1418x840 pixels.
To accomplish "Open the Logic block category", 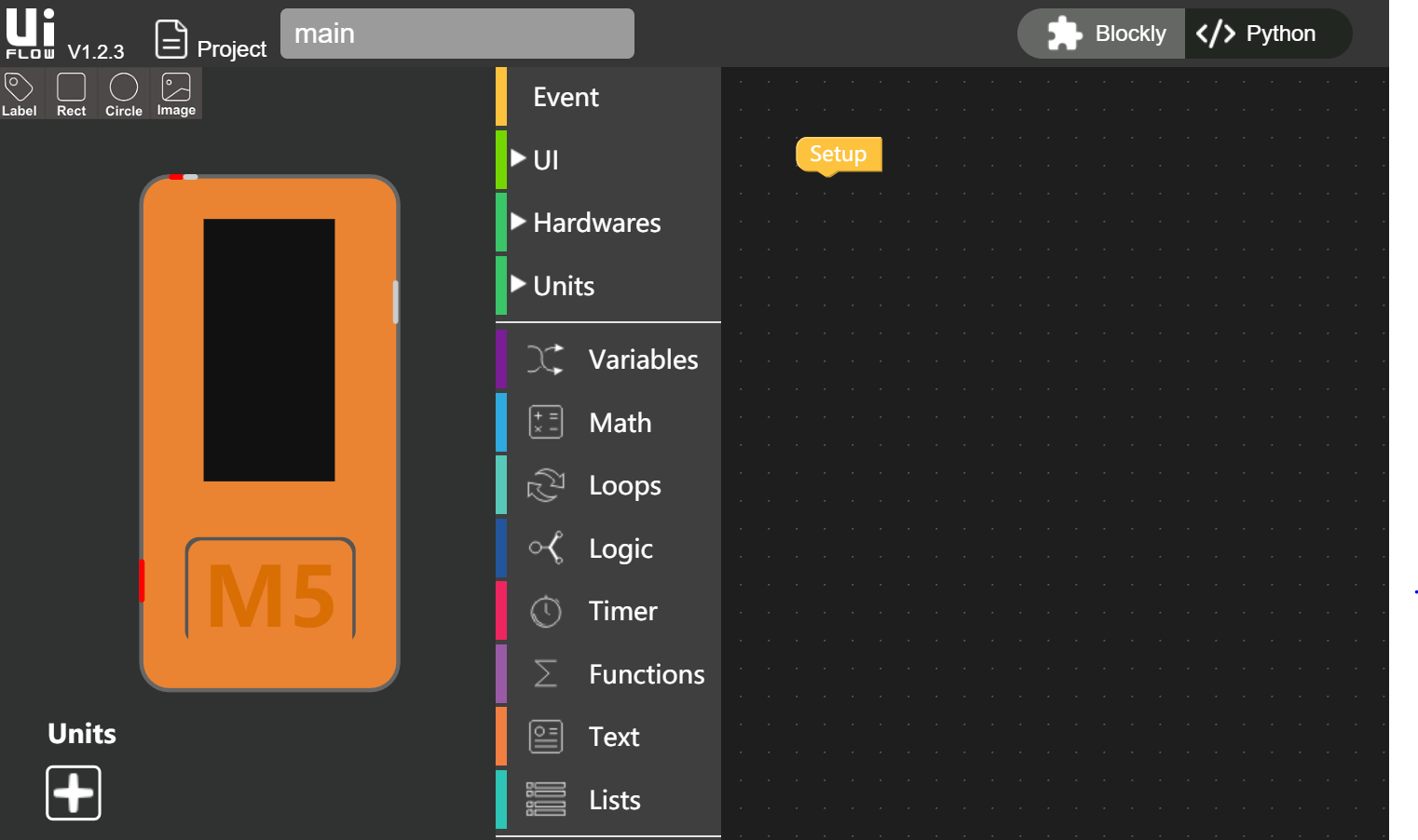I will [608, 549].
